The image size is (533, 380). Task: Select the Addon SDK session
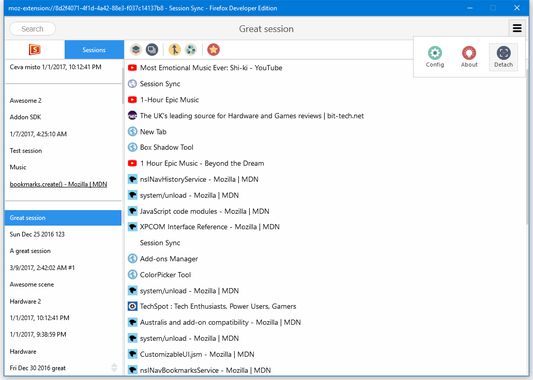(25, 117)
